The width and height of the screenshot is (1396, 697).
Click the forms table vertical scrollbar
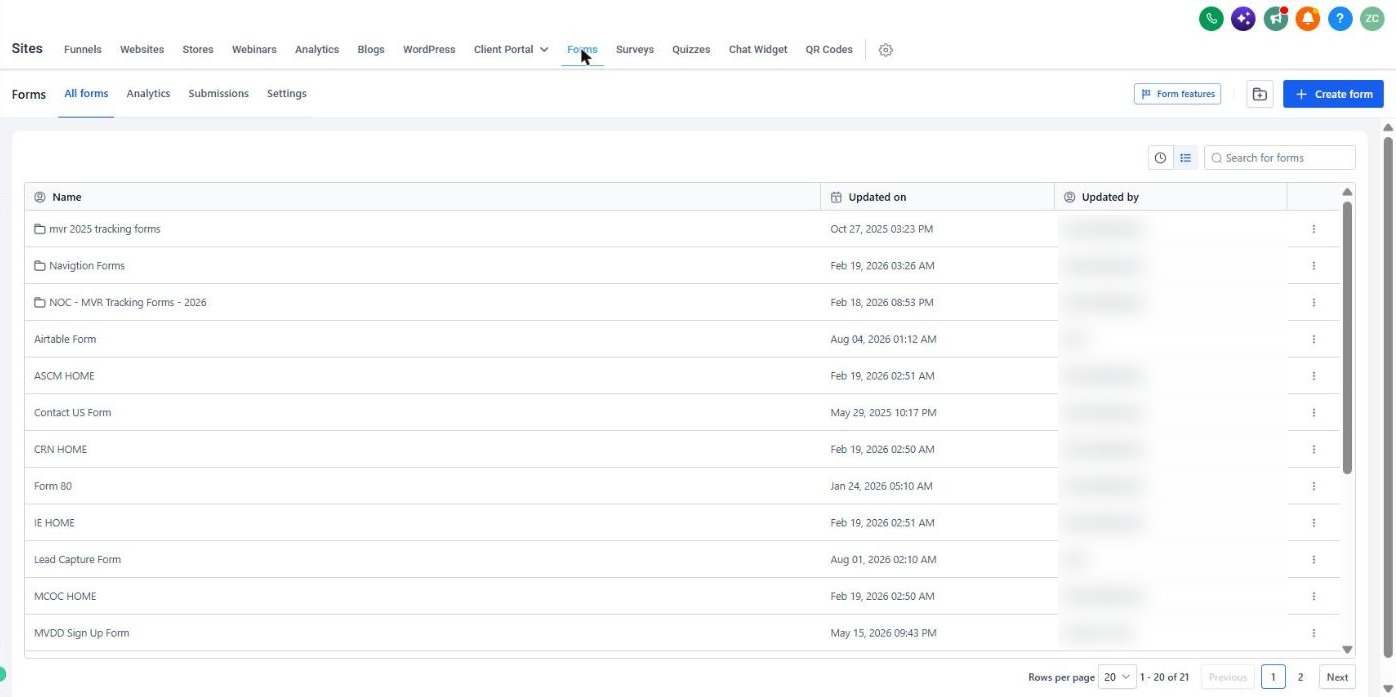[x=1347, y=337]
